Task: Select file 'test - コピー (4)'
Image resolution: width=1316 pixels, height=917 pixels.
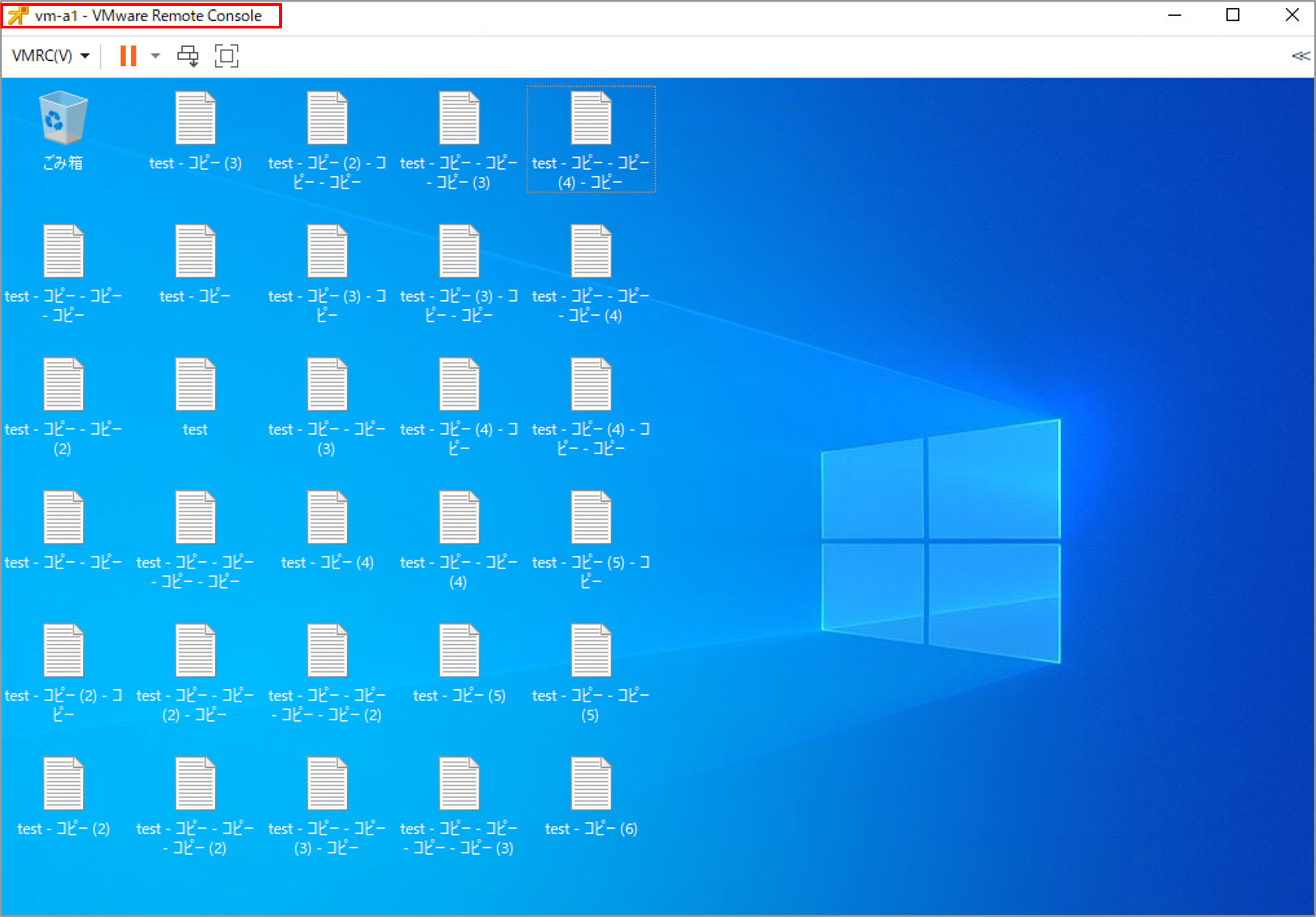Action: [x=327, y=530]
